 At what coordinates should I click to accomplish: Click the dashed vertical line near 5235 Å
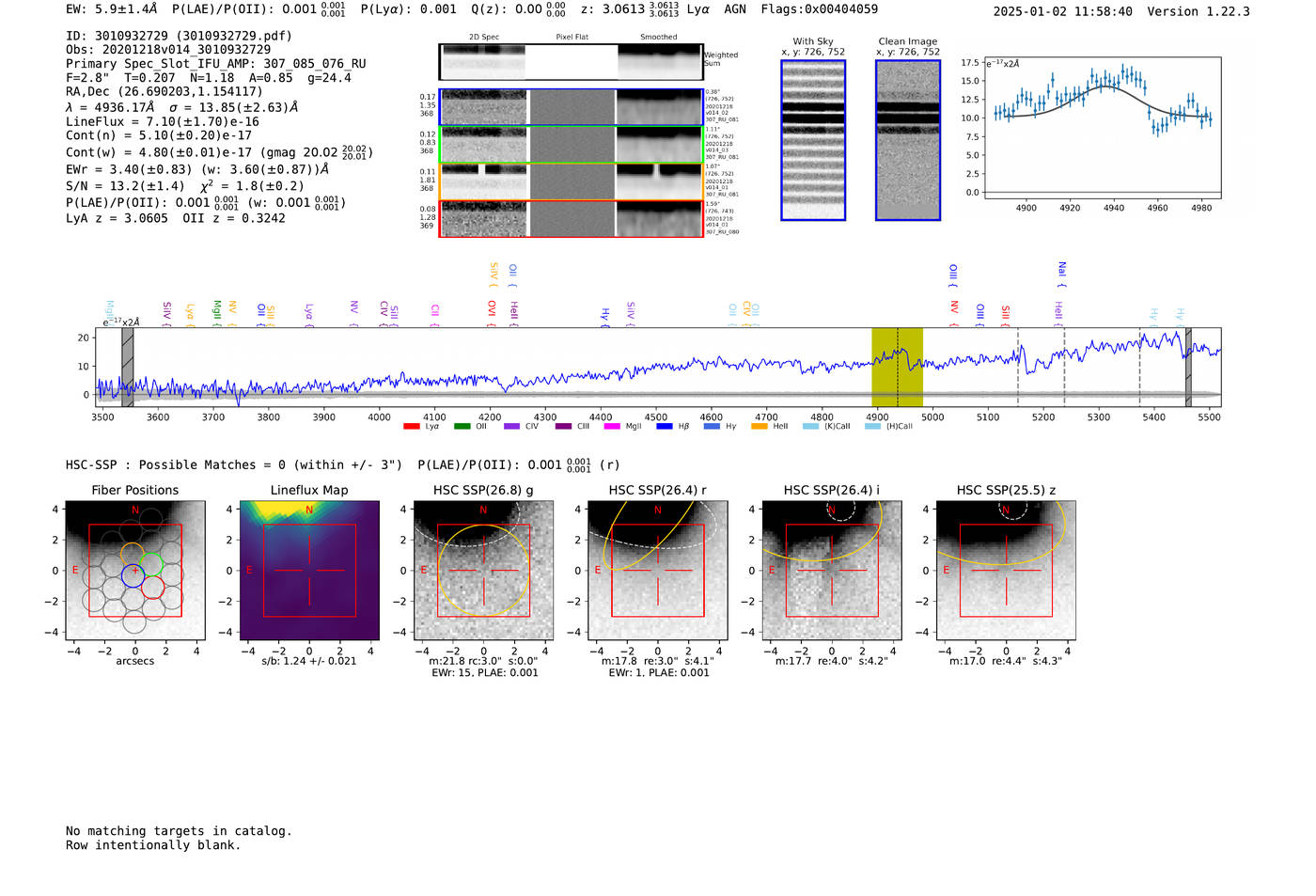(1064, 367)
